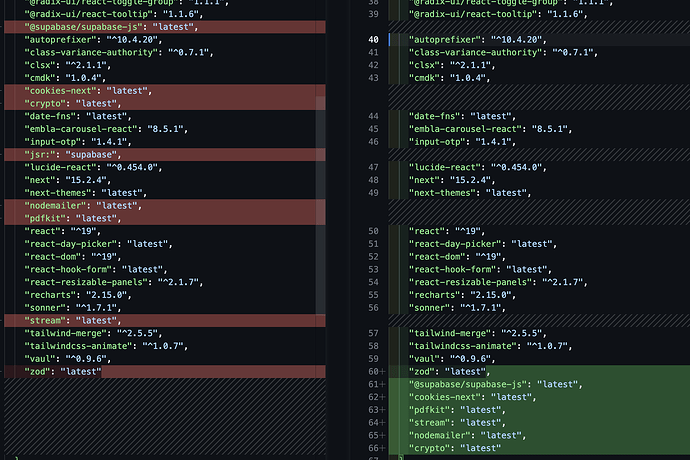Select line number 56 in right gutter
This screenshot has width=690, height=460.
tap(373, 308)
